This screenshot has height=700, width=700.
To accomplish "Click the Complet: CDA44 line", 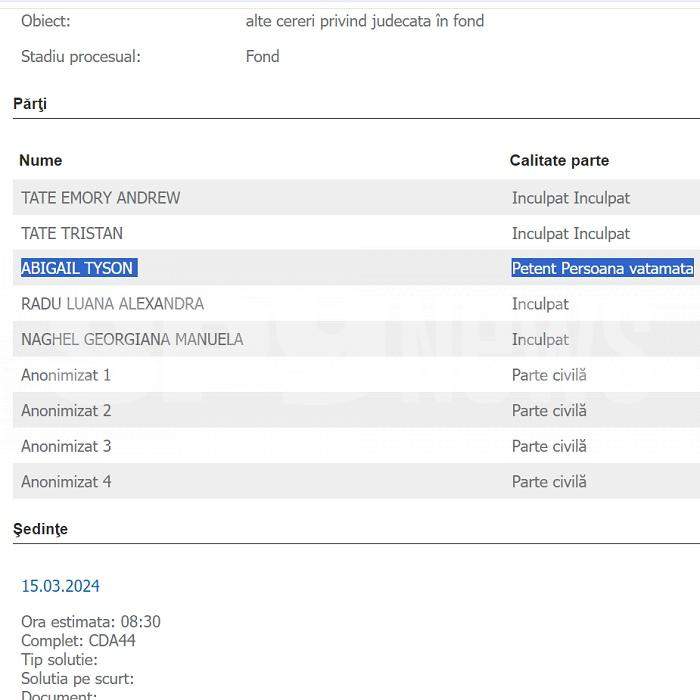I will click(78, 640).
